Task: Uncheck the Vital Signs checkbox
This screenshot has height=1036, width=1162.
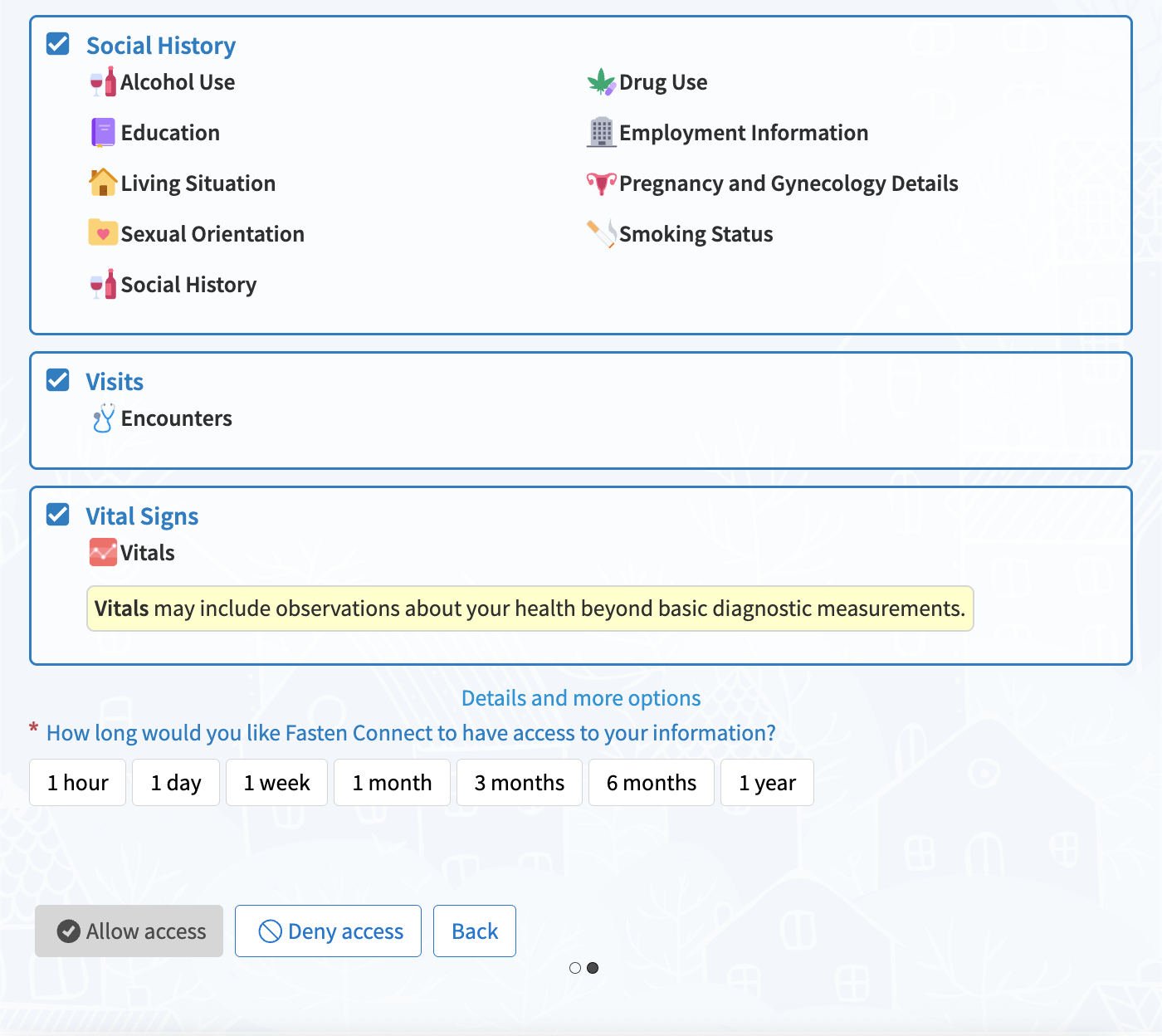Action: pos(58,514)
